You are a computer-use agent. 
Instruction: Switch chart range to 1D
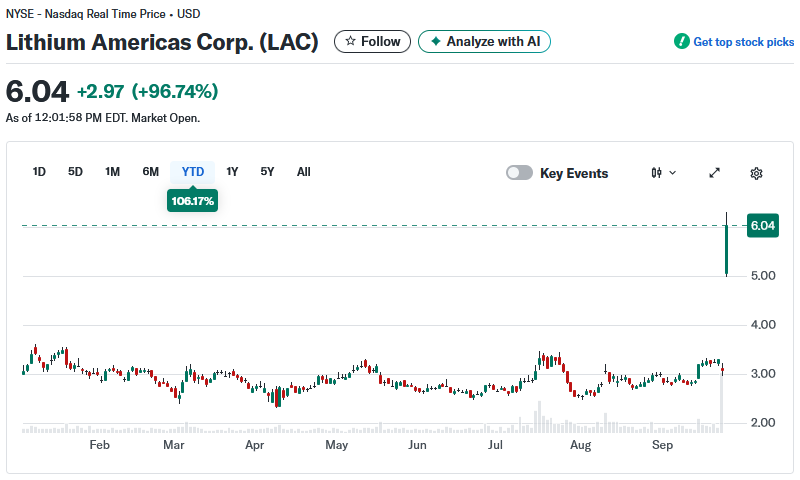tap(39, 172)
